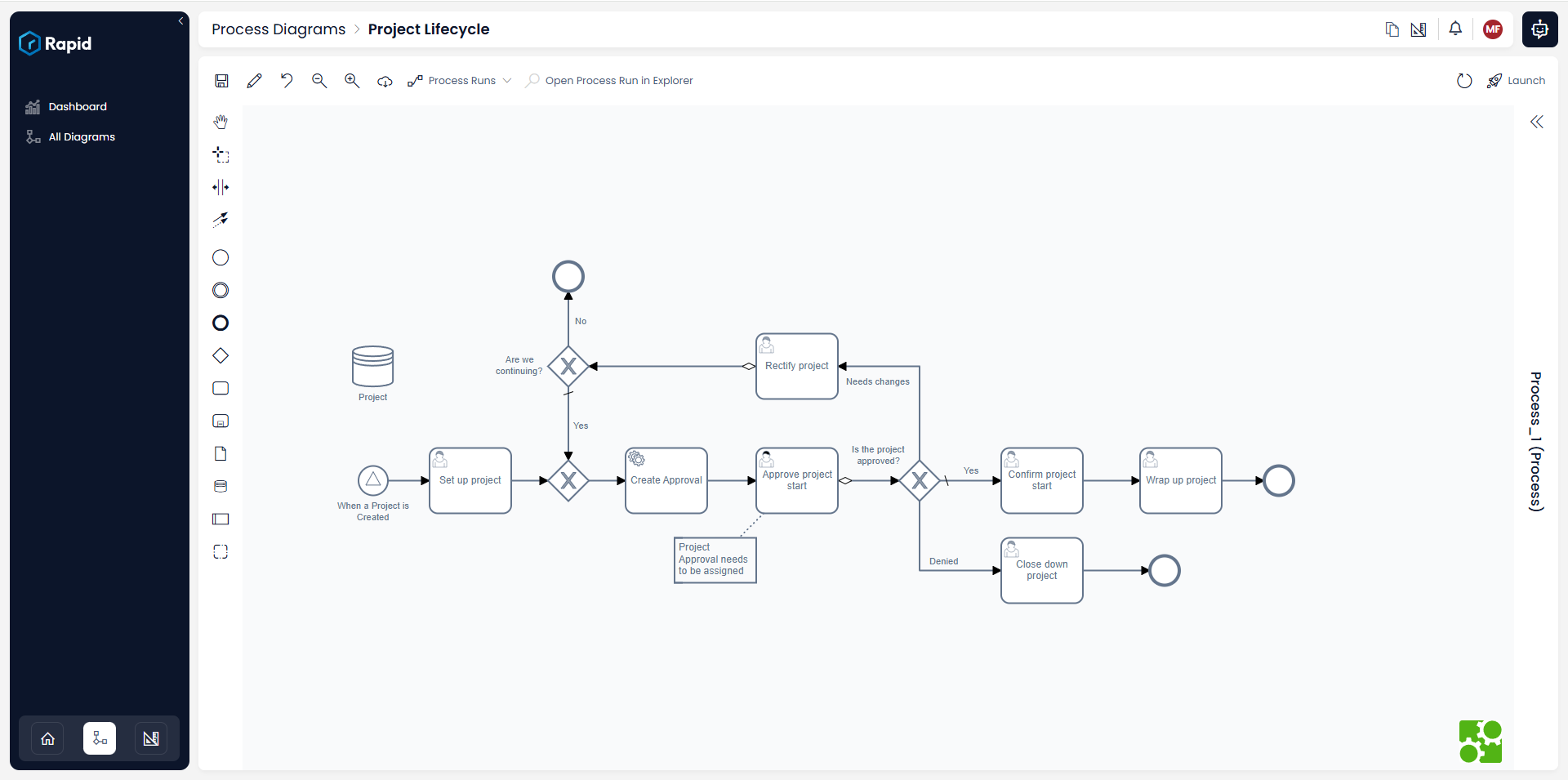Create an intermediate event from palette

click(x=220, y=291)
